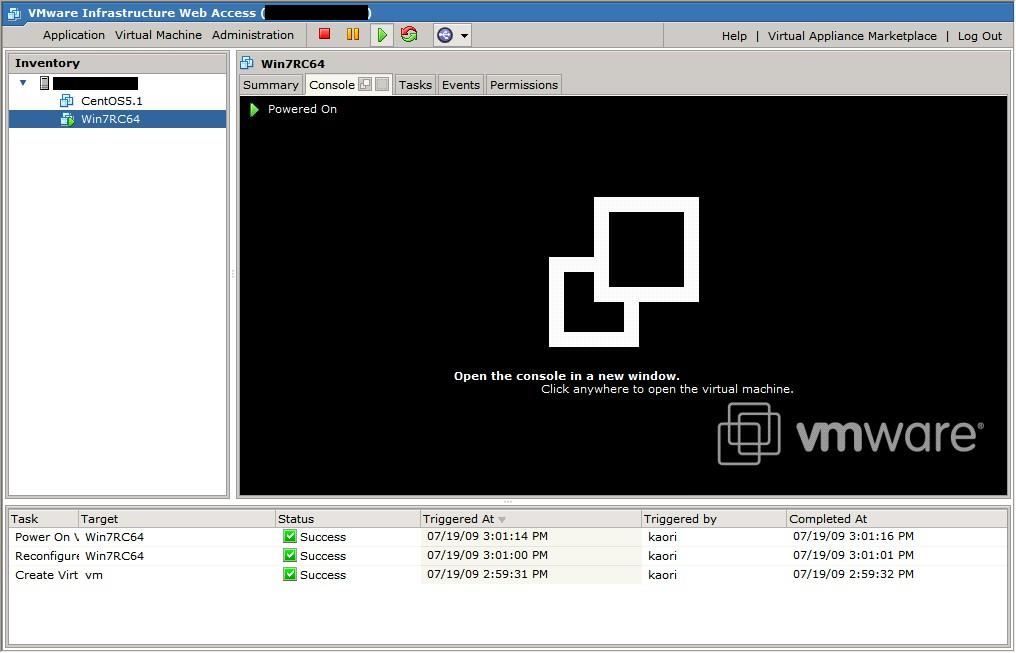This screenshot has width=1016, height=653.
Task: Click the VM icon beside Win7RC64 title
Action: coord(246,63)
